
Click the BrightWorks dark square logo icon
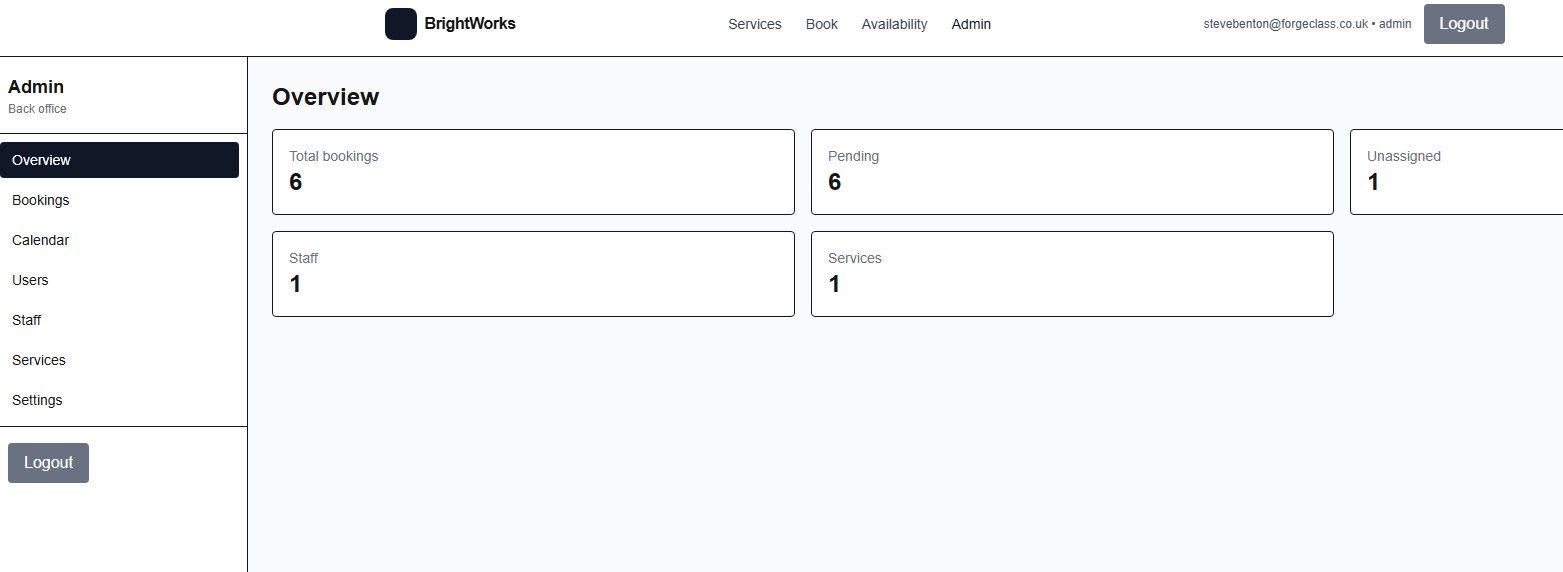(400, 24)
